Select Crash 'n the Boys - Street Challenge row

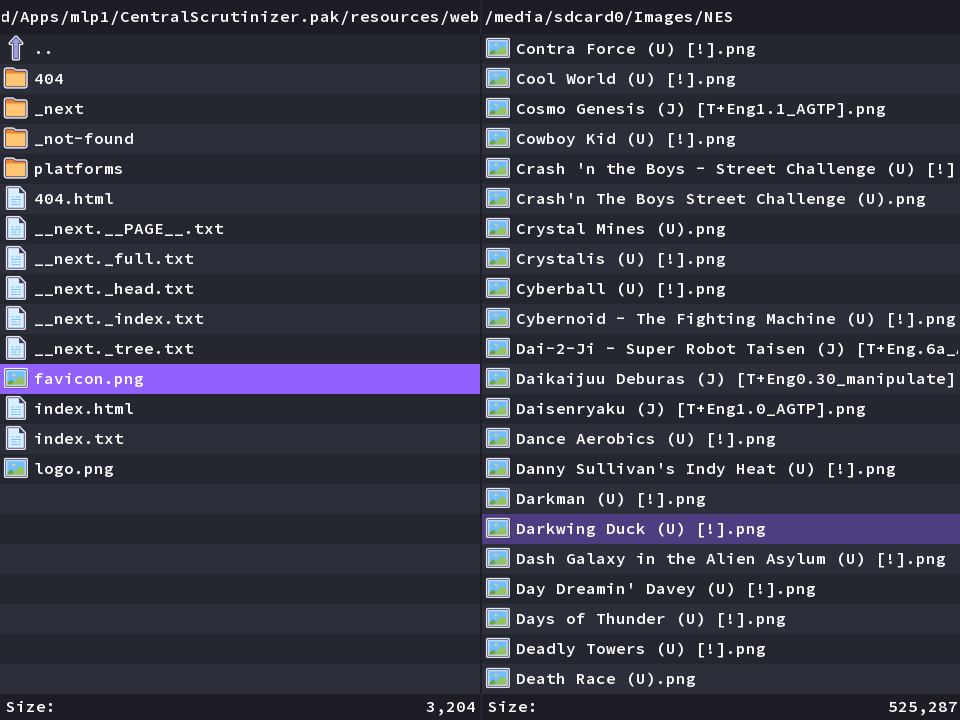click(721, 168)
